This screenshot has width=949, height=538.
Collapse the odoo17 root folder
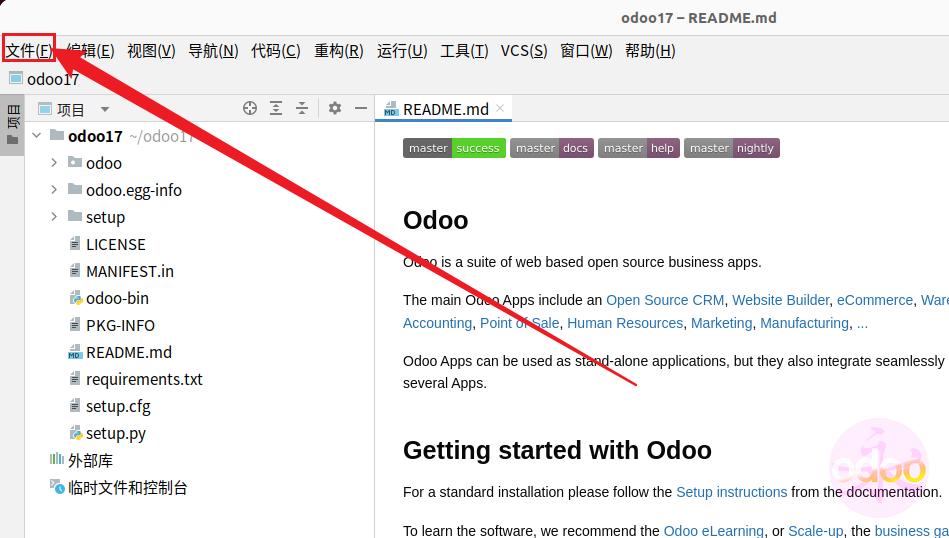[x=37, y=136]
